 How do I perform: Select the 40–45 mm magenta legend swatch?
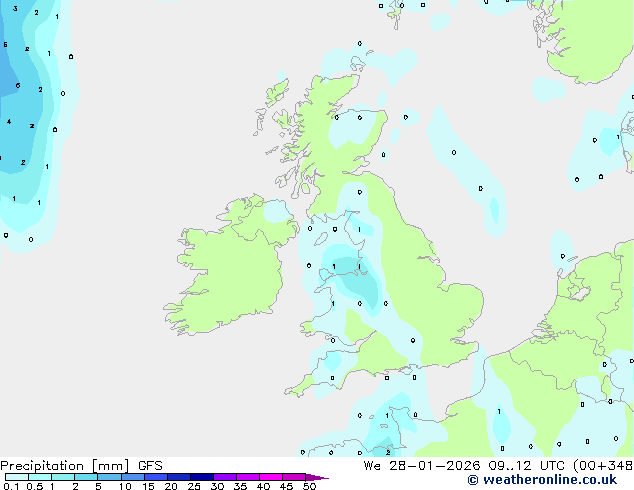pos(271,477)
